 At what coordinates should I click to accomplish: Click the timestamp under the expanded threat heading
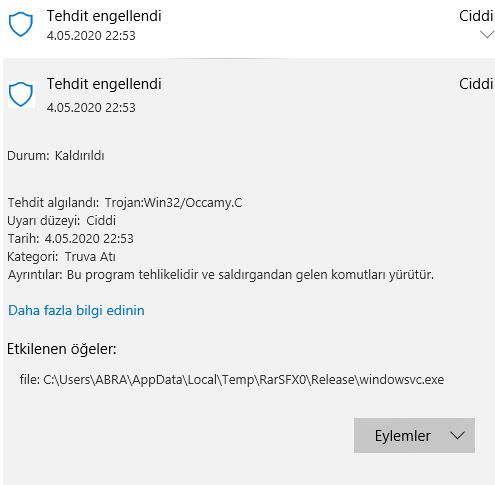tap(91, 108)
